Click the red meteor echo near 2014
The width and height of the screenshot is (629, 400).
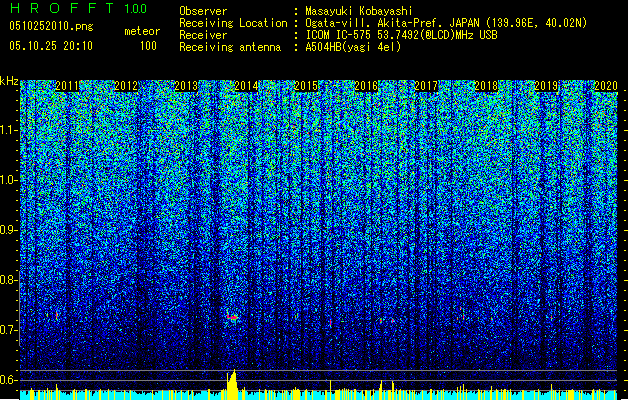pyautogui.click(x=232, y=317)
